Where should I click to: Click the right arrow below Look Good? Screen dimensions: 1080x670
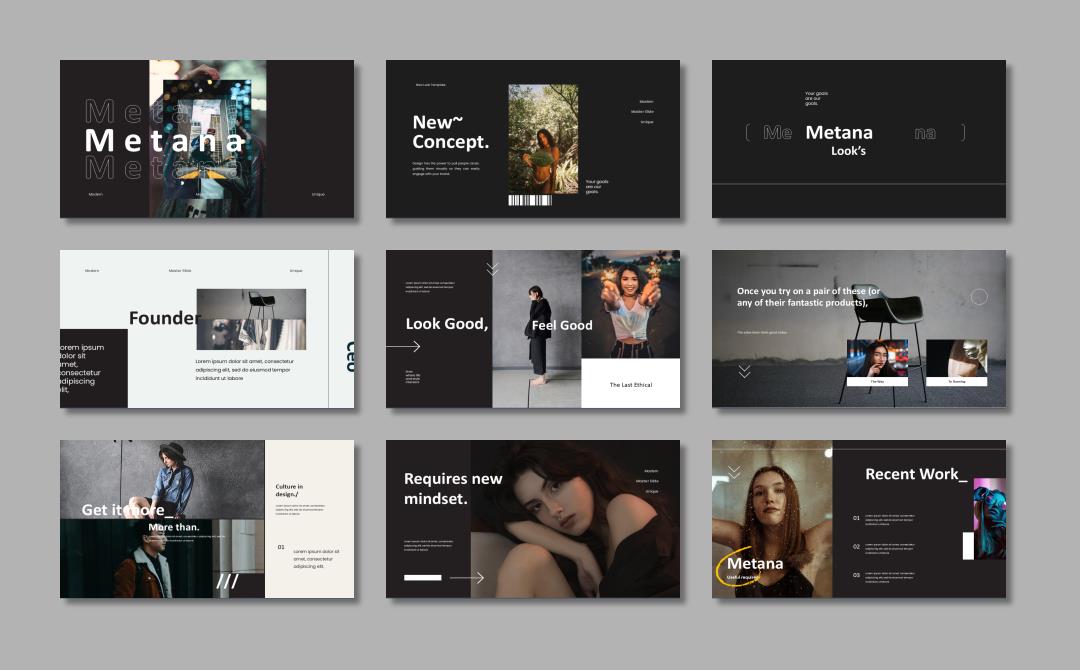[403, 347]
